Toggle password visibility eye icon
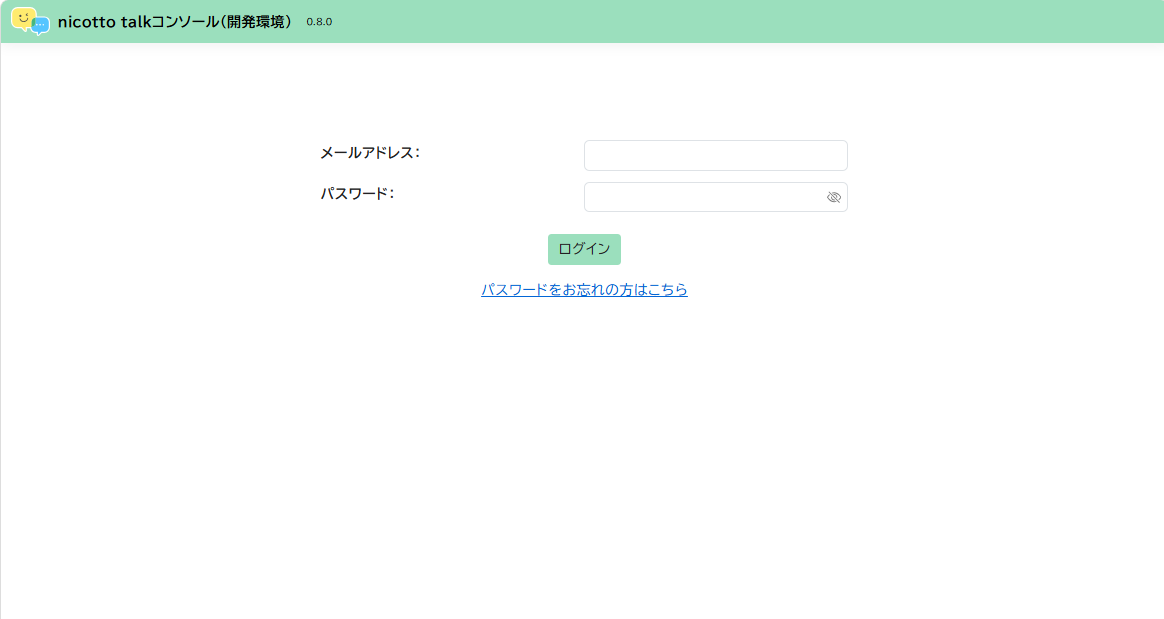The height and width of the screenshot is (619, 1164). tap(834, 197)
